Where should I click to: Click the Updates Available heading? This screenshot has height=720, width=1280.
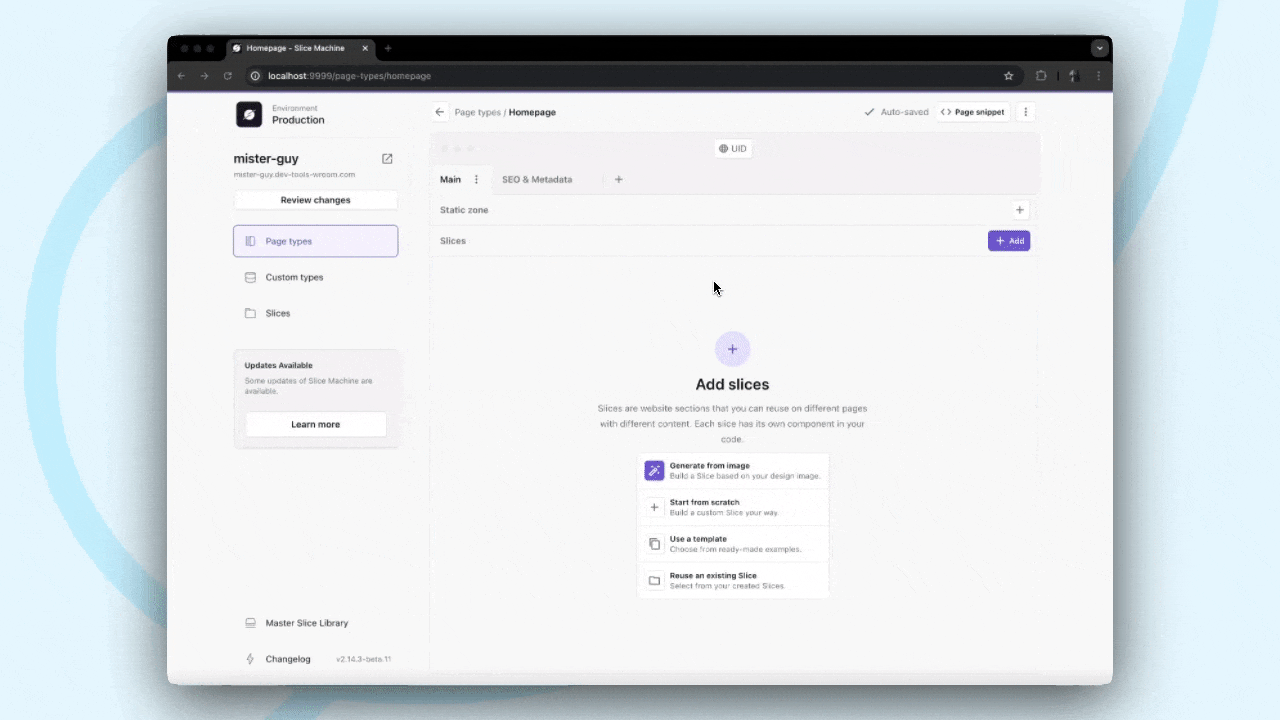point(279,365)
